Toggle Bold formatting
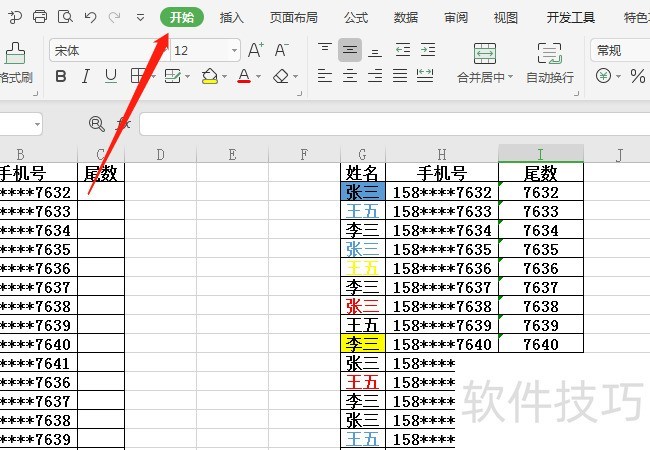The image size is (650, 450). 61,76
